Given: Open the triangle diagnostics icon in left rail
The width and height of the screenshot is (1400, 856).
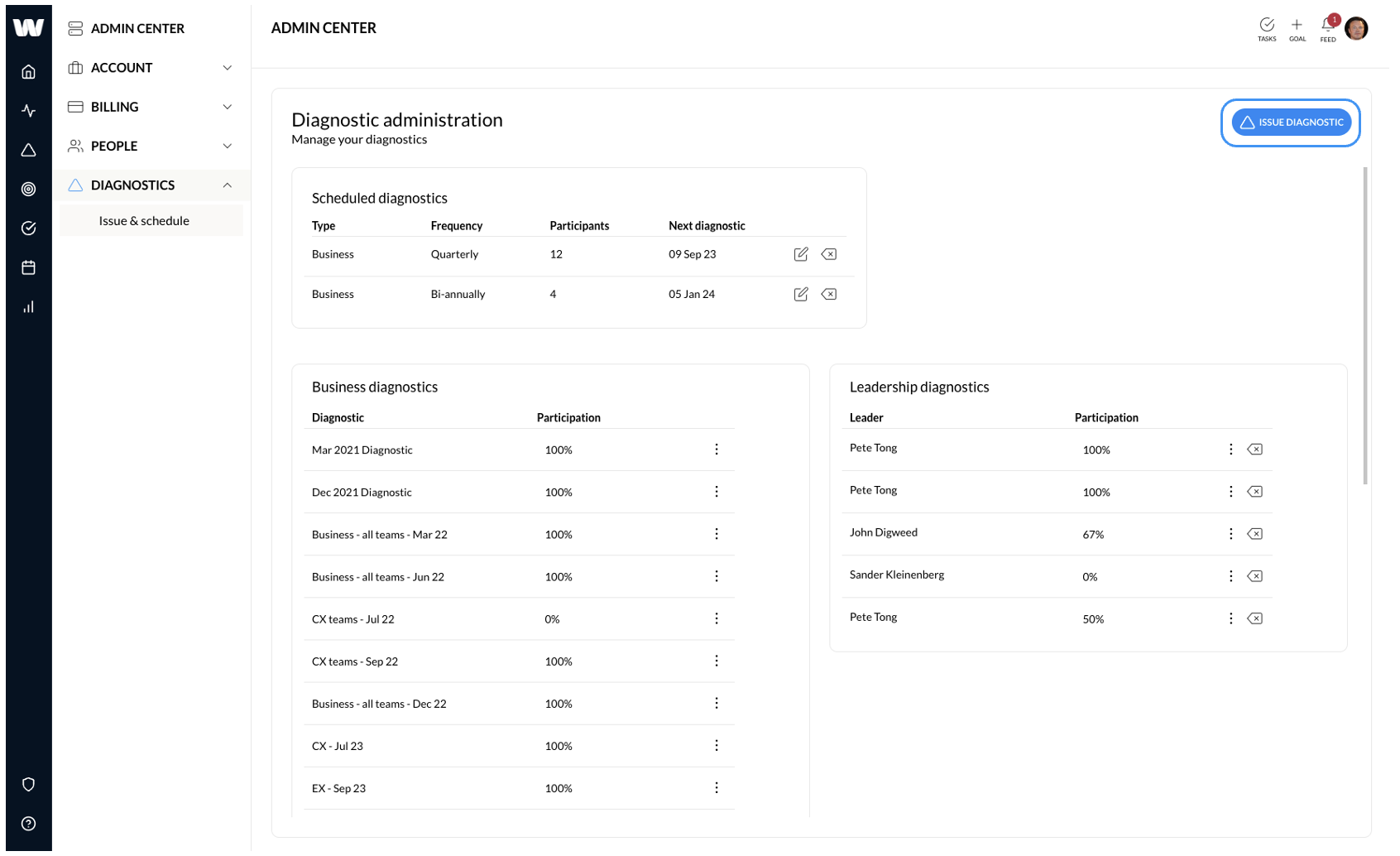Looking at the screenshot, I should 28,150.
